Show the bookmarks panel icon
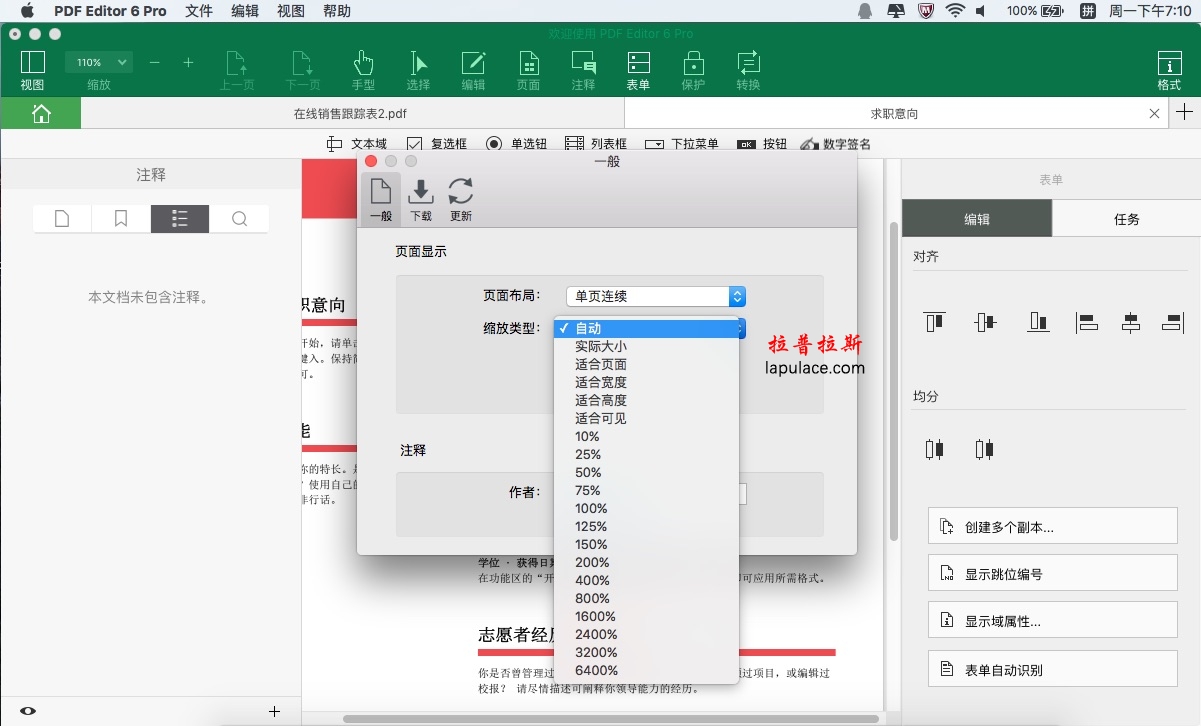 [x=121, y=219]
